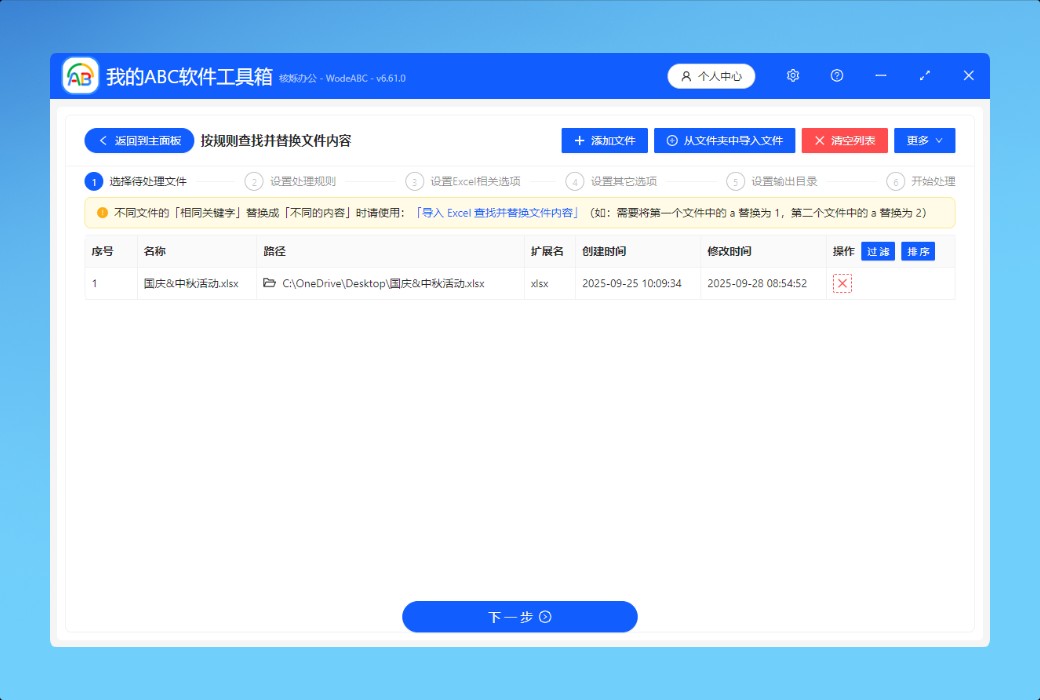Click the ABC app logo icon
Image resolution: width=1040 pixels, height=700 pixels.
click(80, 76)
